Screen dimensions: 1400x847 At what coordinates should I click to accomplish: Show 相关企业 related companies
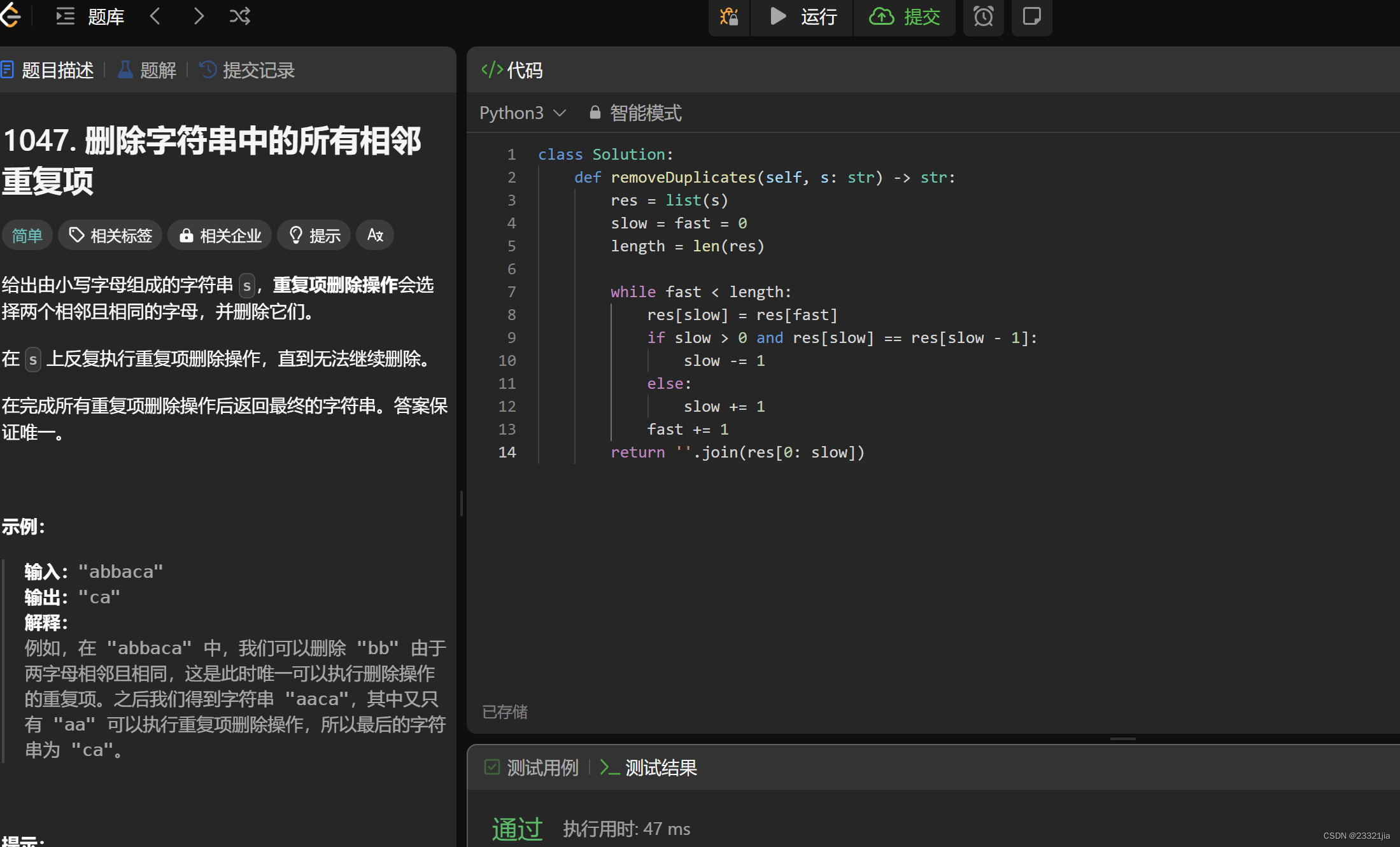[x=220, y=235]
